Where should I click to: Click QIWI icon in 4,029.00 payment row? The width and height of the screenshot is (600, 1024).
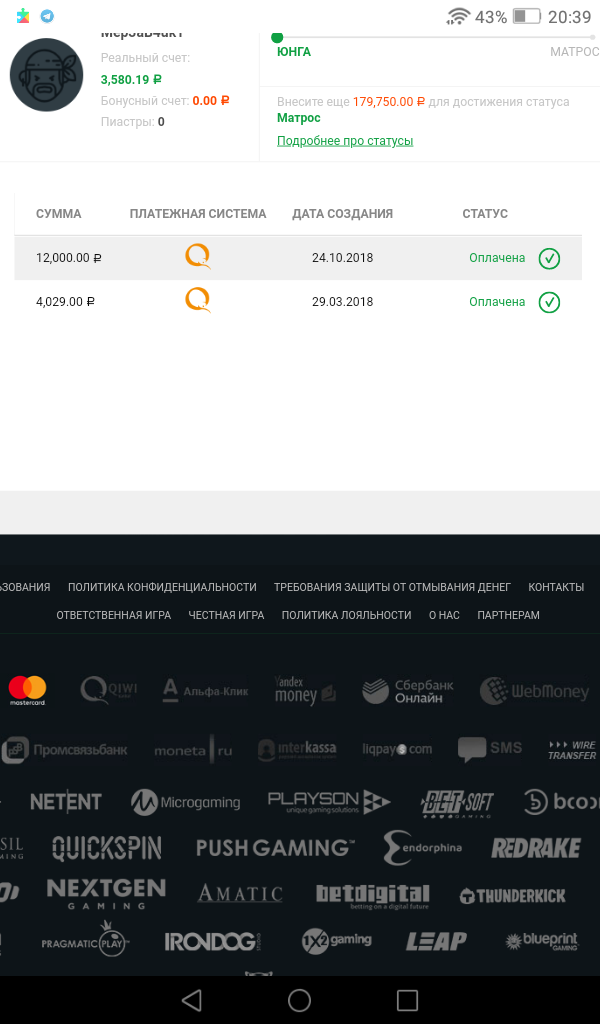(198, 301)
